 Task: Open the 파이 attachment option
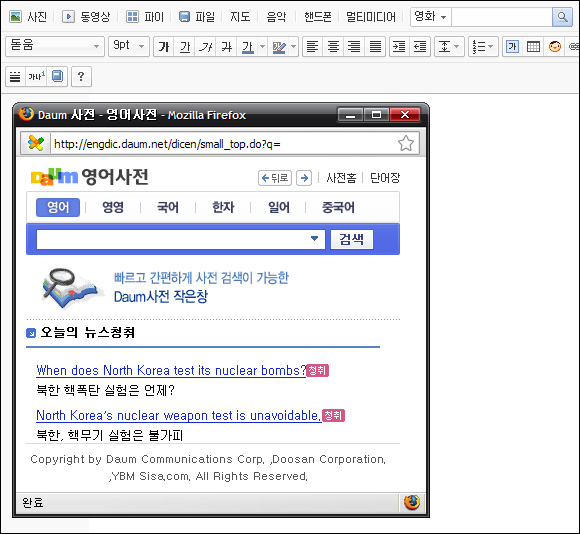(145, 17)
